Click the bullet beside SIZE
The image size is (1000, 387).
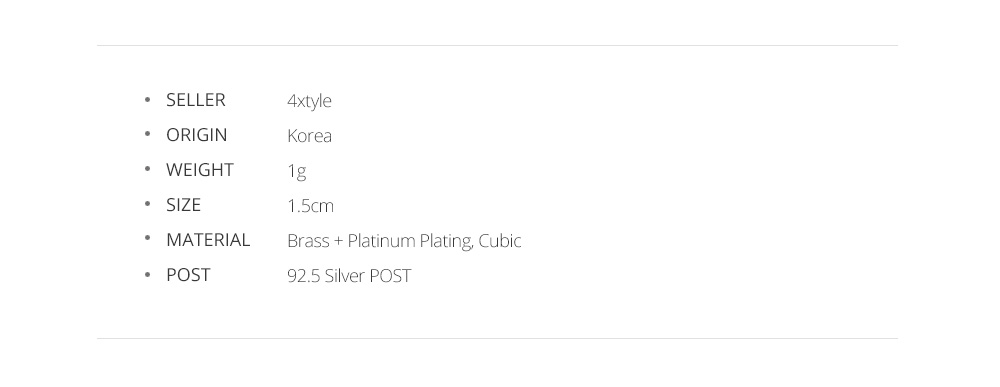147,204
